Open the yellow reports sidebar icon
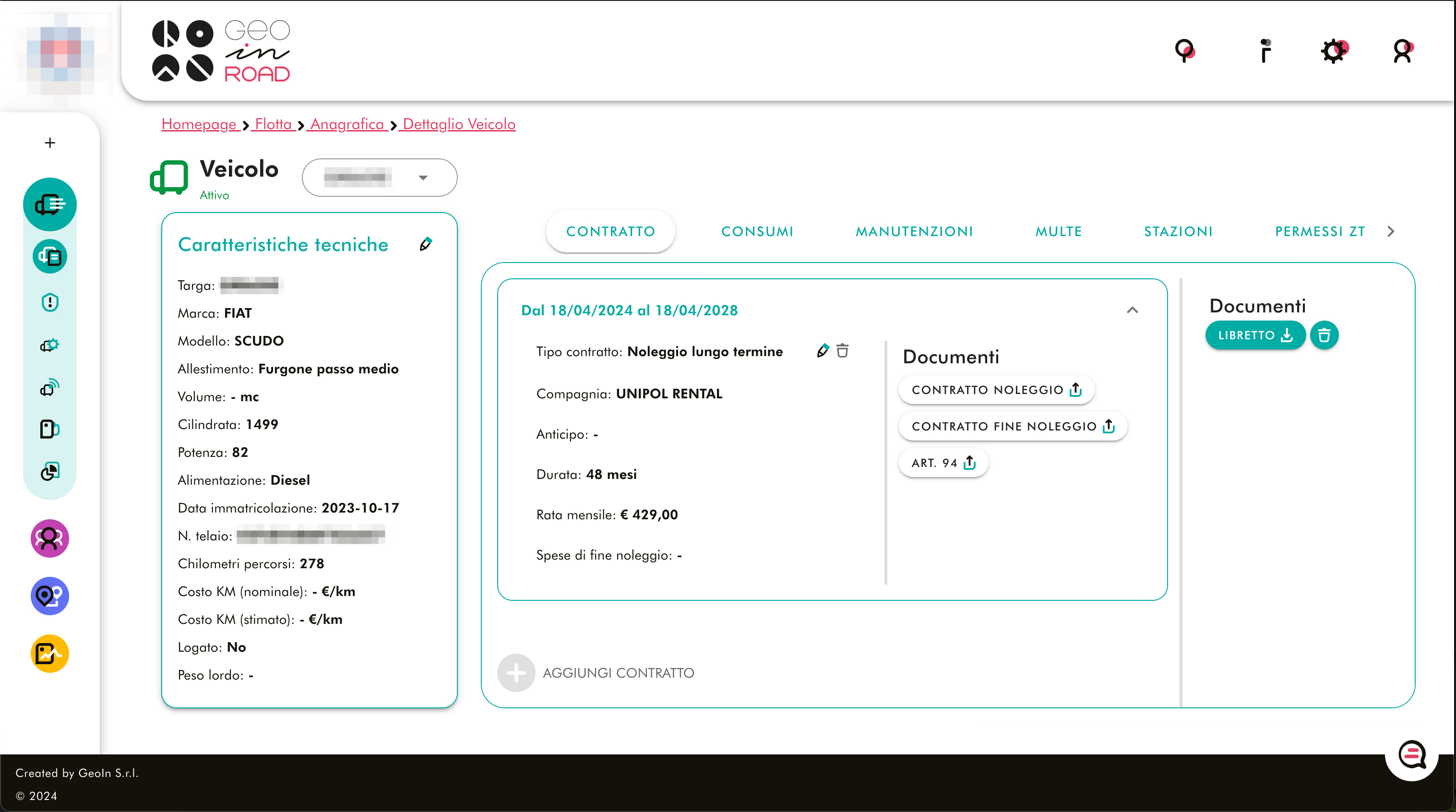This screenshot has width=1456, height=812. 50,654
